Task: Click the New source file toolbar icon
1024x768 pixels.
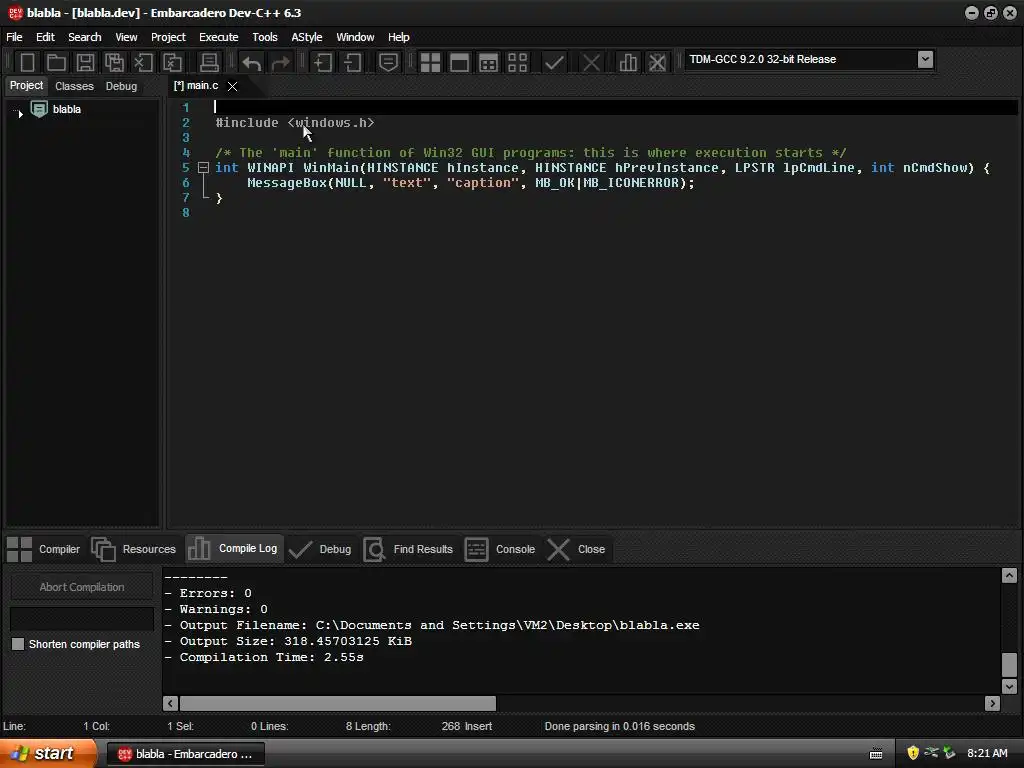Action: 27,63
